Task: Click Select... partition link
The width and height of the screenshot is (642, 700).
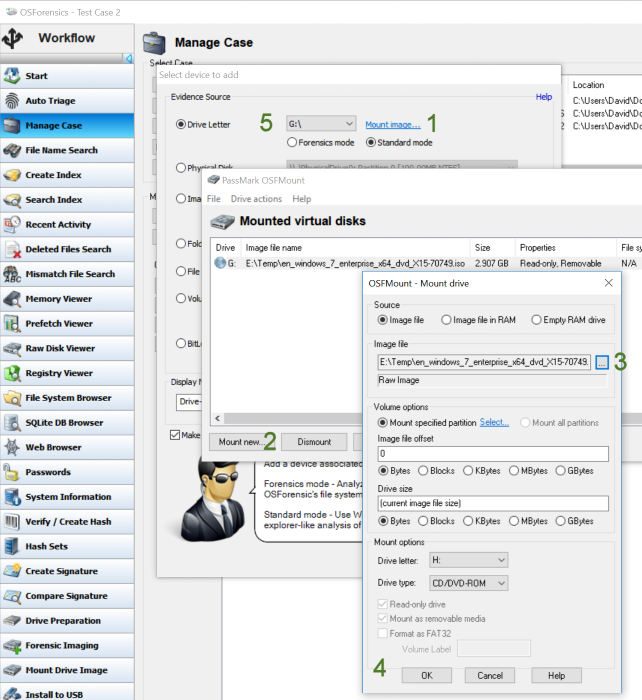Action: pos(494,422)
